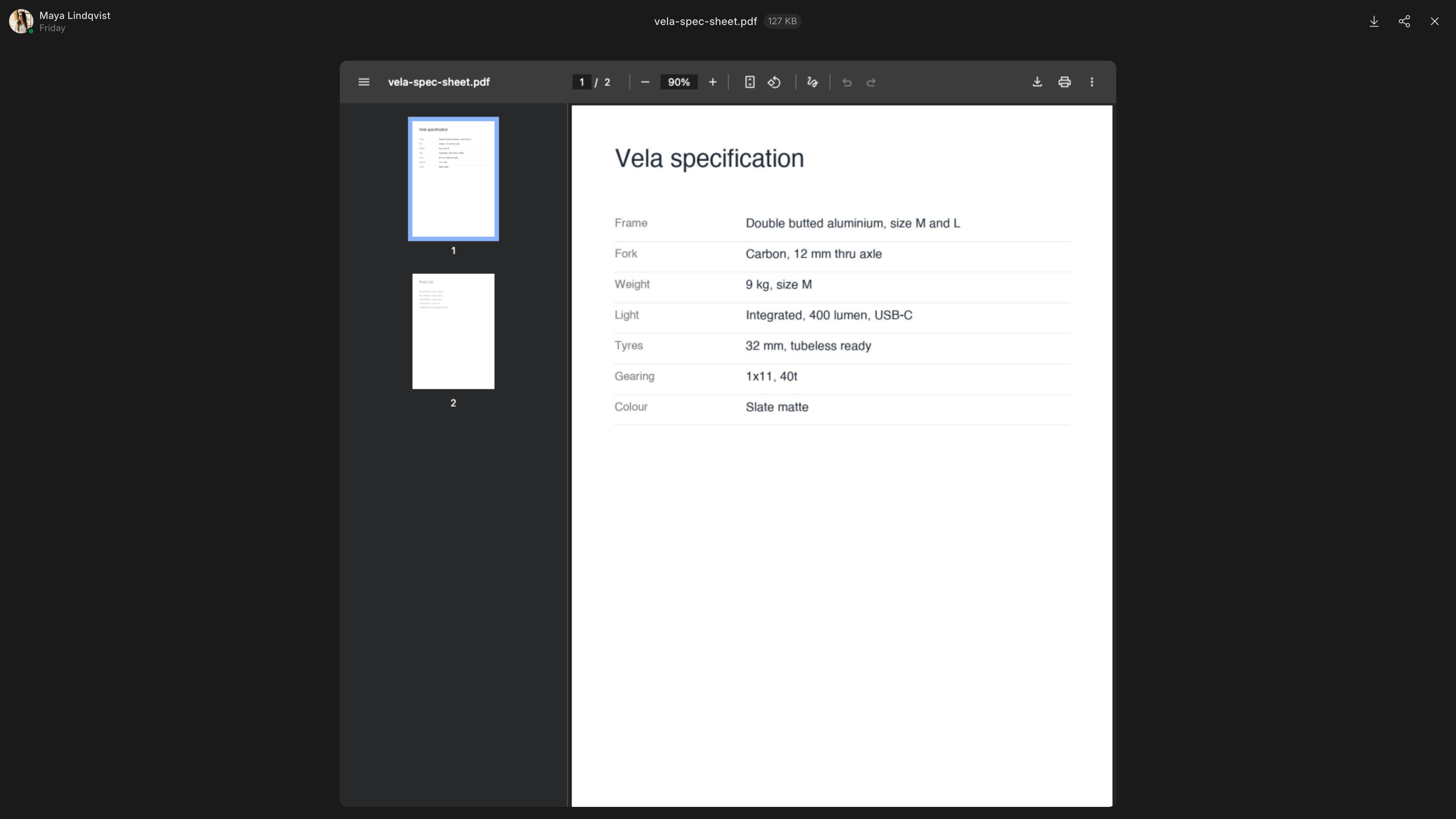
Task: Click 'Carbon, 12 mm thru axle' value
Action: click(813, 254)
